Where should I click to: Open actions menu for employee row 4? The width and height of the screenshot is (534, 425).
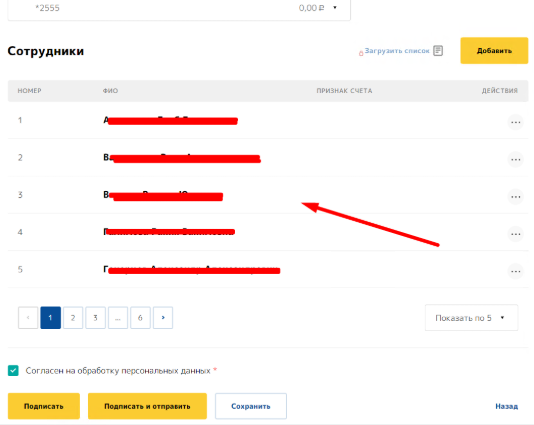[x=515, y=234]
